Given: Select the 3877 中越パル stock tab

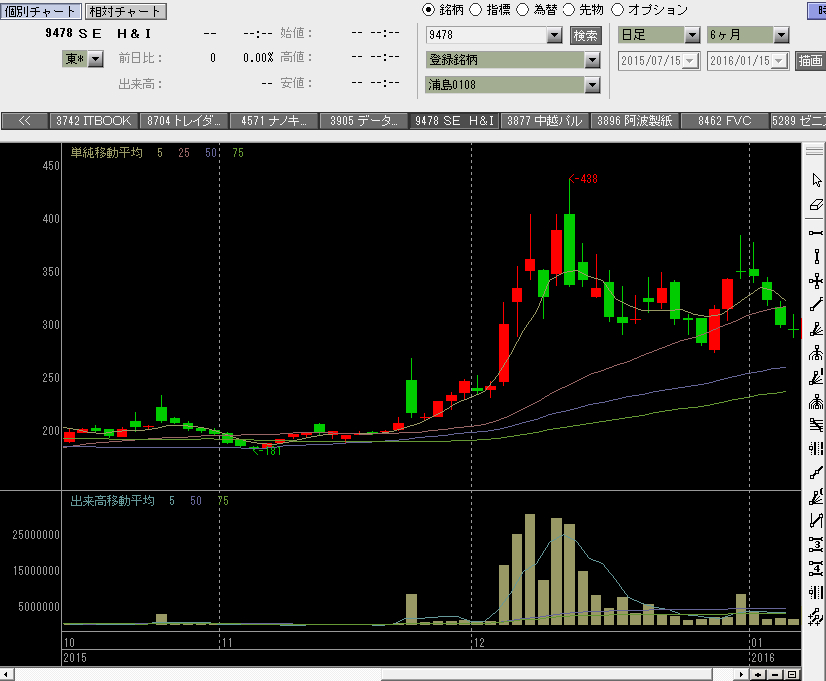Looking at the screenshot, I should (545, 121).
